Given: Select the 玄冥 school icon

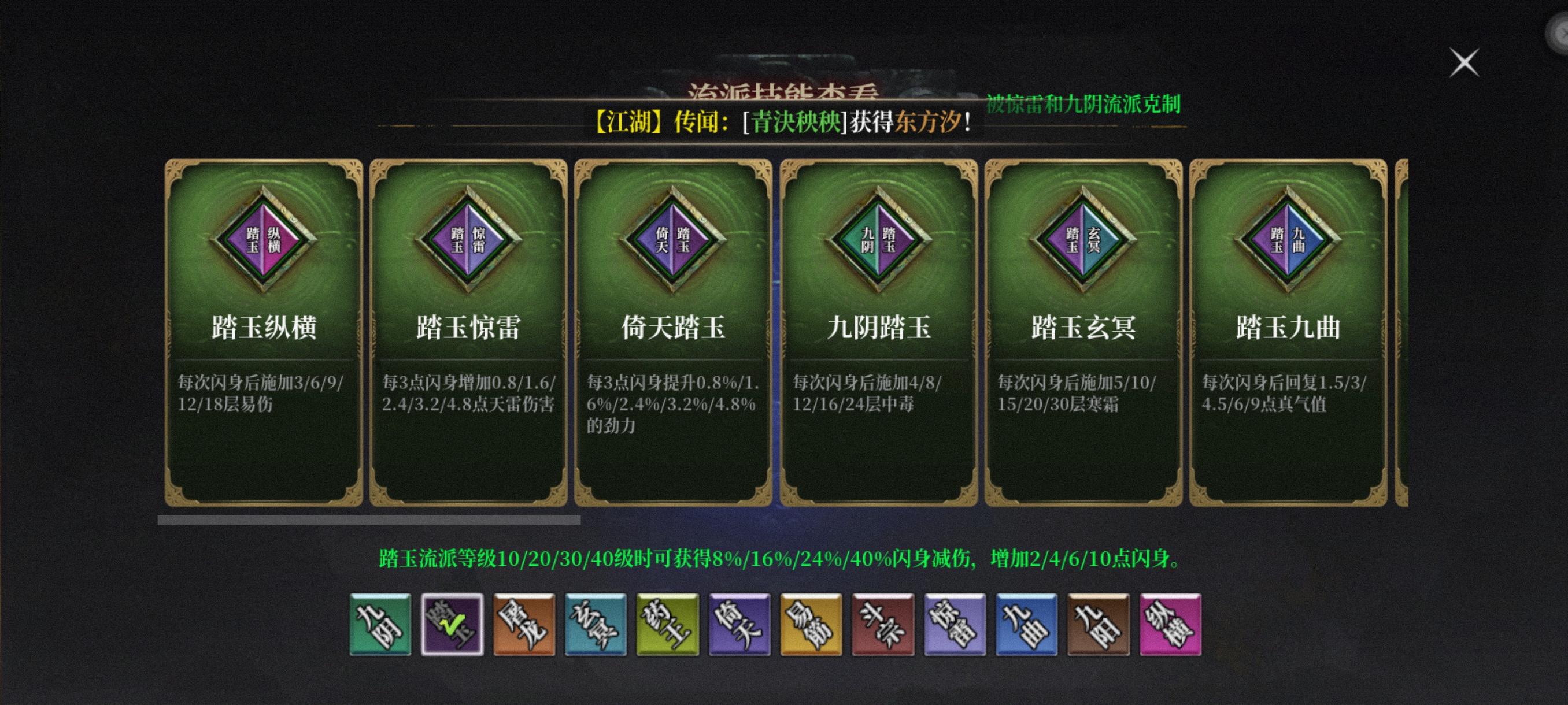Looking at the screenshot, I should 596,625.
